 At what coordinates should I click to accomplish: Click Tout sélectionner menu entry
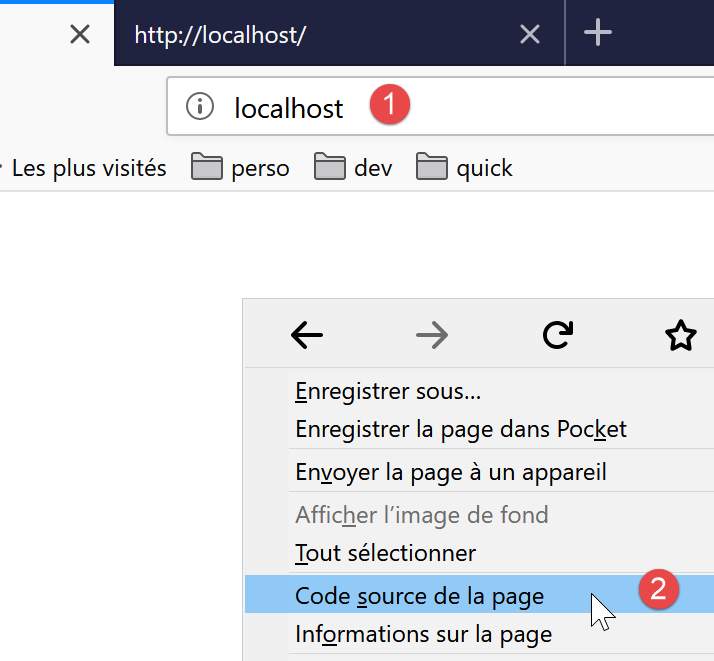385,552
